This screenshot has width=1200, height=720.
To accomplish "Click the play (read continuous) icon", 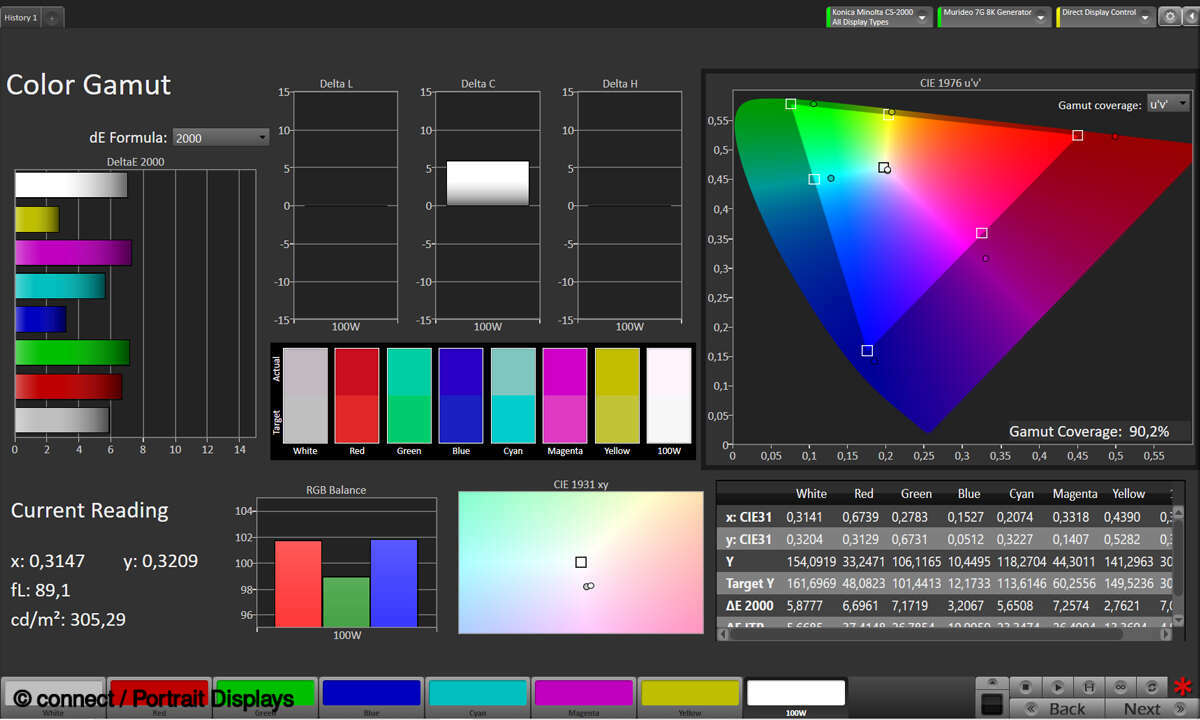I will (x=1057, y=687).
